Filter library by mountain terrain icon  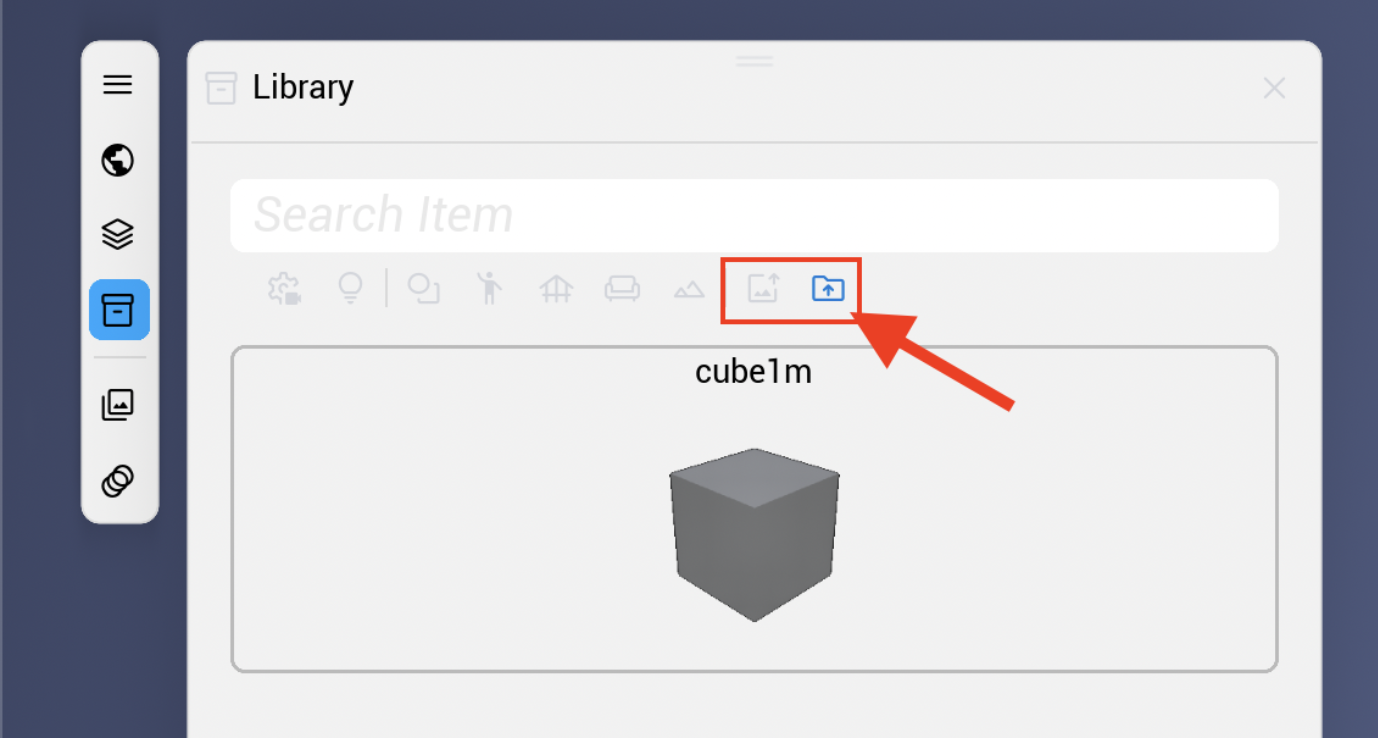pos(689,290)
